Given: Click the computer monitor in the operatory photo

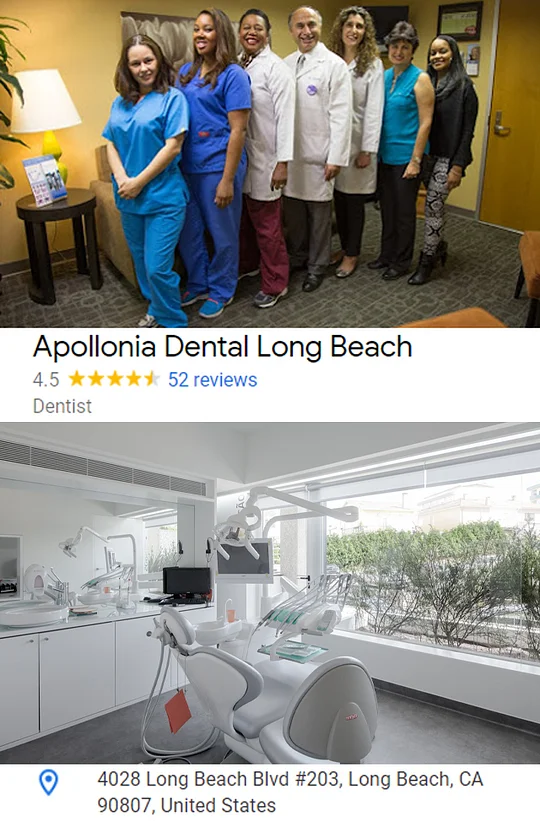Looking at the screenshot, I should tap(186, 582).
